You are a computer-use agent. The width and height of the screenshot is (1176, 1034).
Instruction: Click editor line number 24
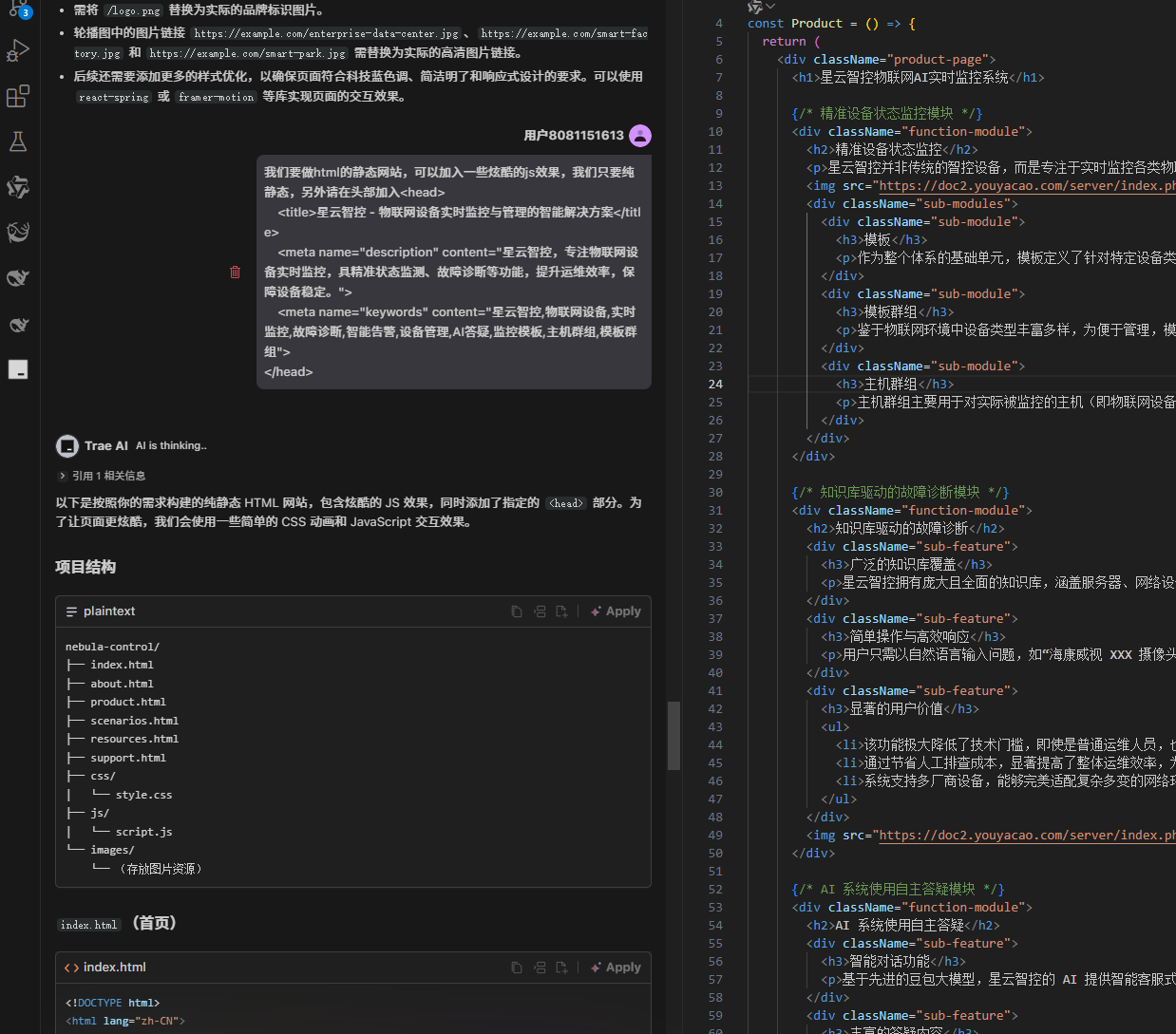tap(715, 385)
